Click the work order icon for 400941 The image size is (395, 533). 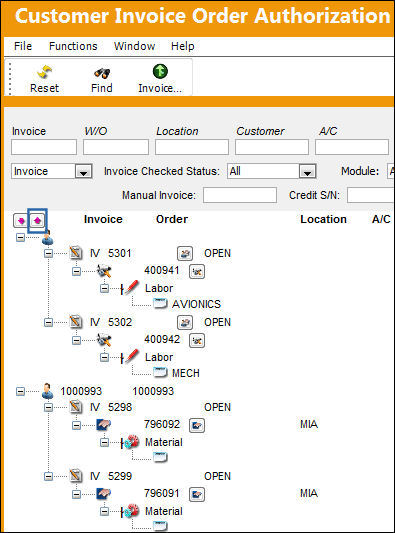104,271
